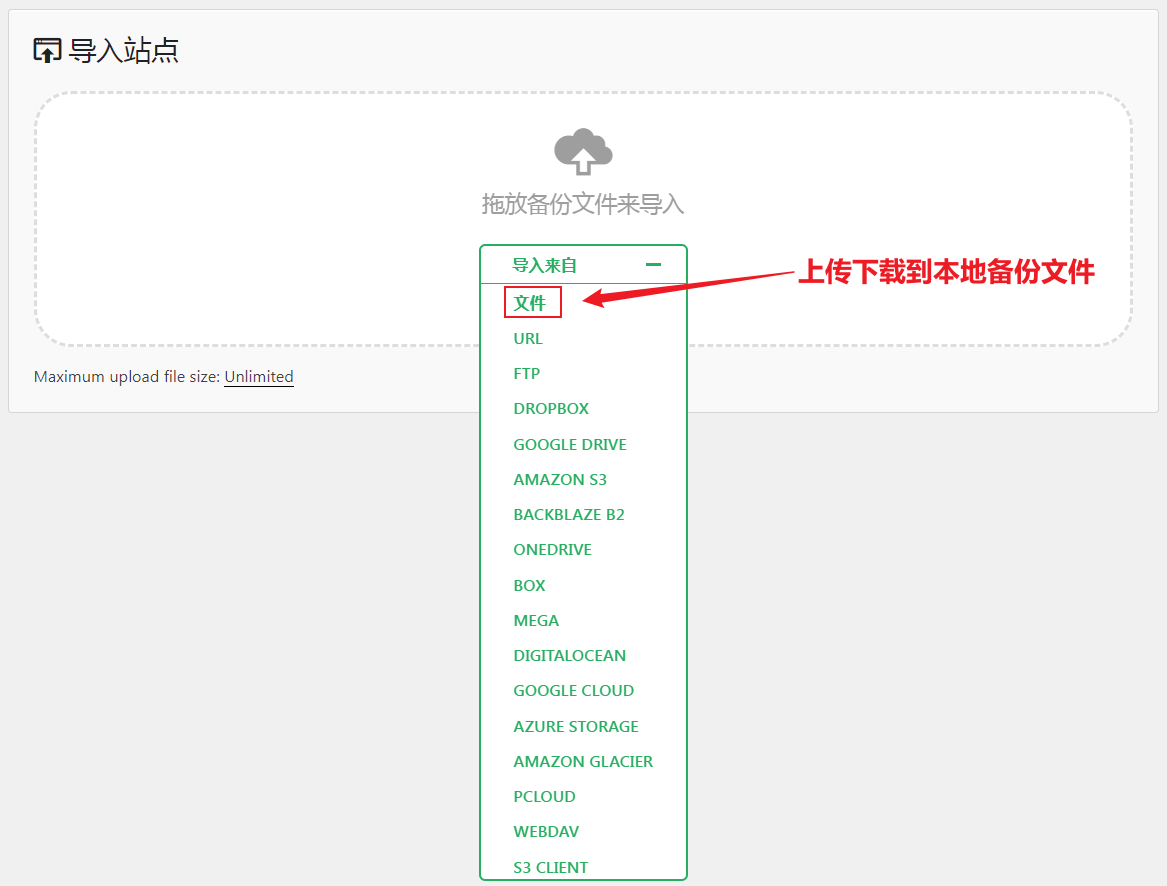This screenshot has width=1167, height=886.
Task: Select Amazon S3 import option
Action: [x=560, y=479]
